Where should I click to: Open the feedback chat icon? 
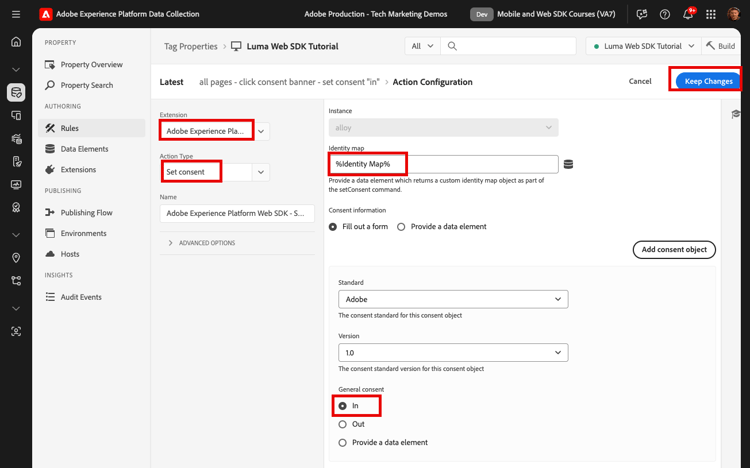642,14
